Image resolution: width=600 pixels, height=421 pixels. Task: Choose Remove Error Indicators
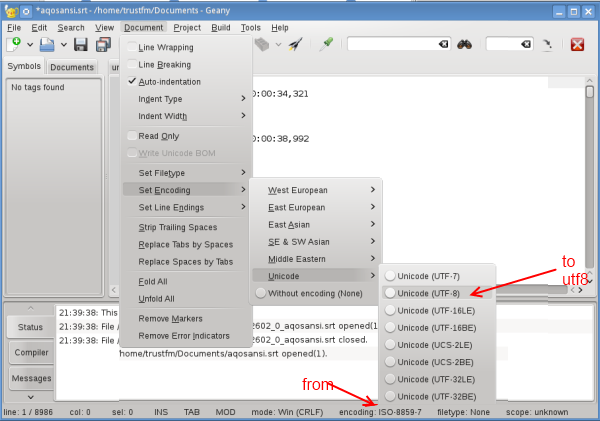186,336
